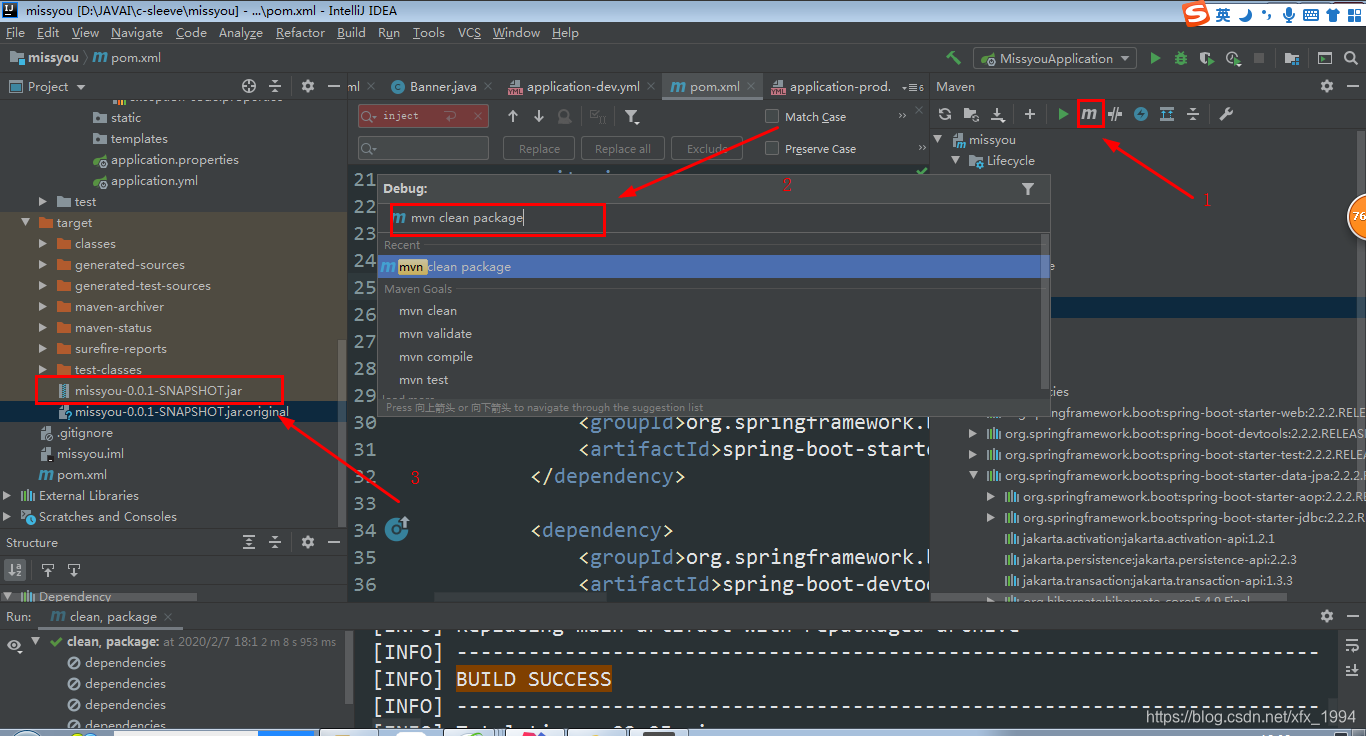The image size is (1366, 736).
Task: Click the gutter icon beside line 34
Action: (397, 528)
